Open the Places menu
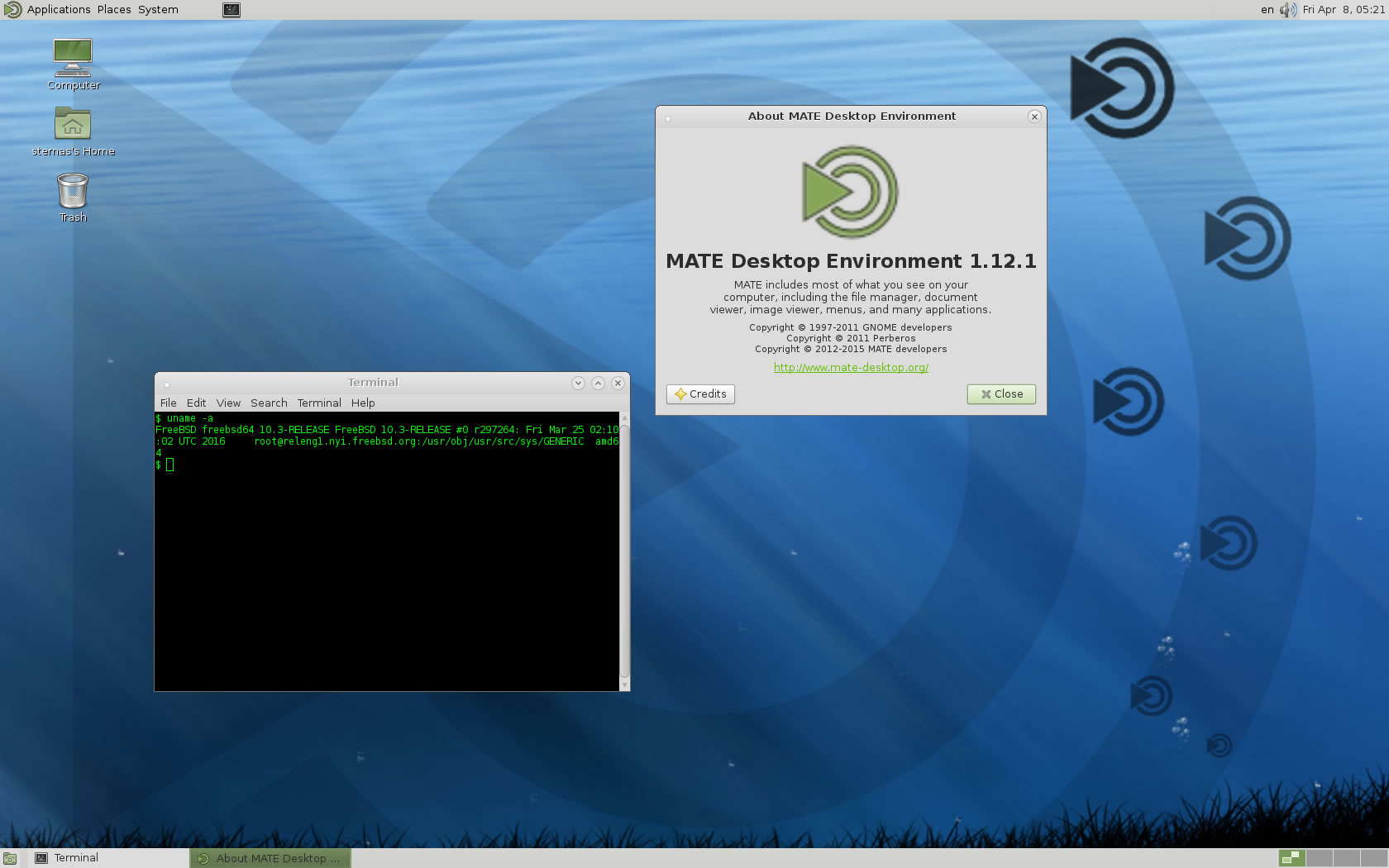The image size is (1389, 868). 114,10
